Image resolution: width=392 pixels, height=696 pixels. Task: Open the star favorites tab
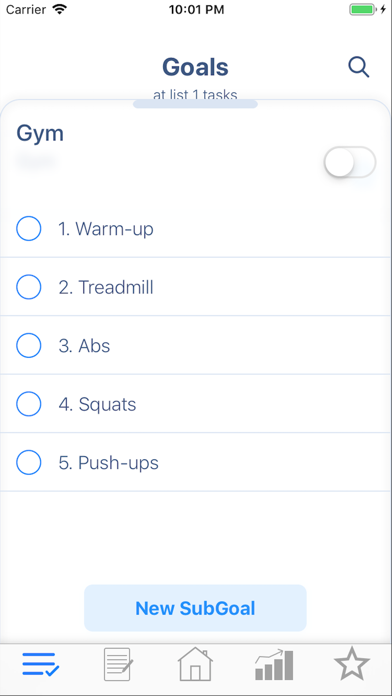[x=352, y=664]
